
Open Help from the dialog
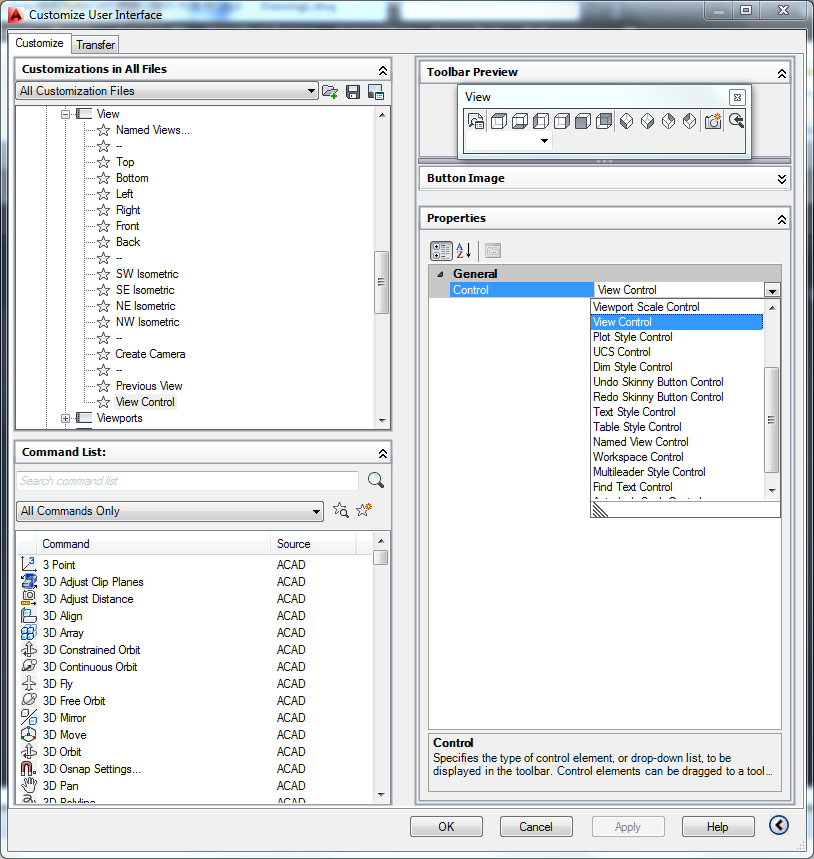tap(718, 826)
